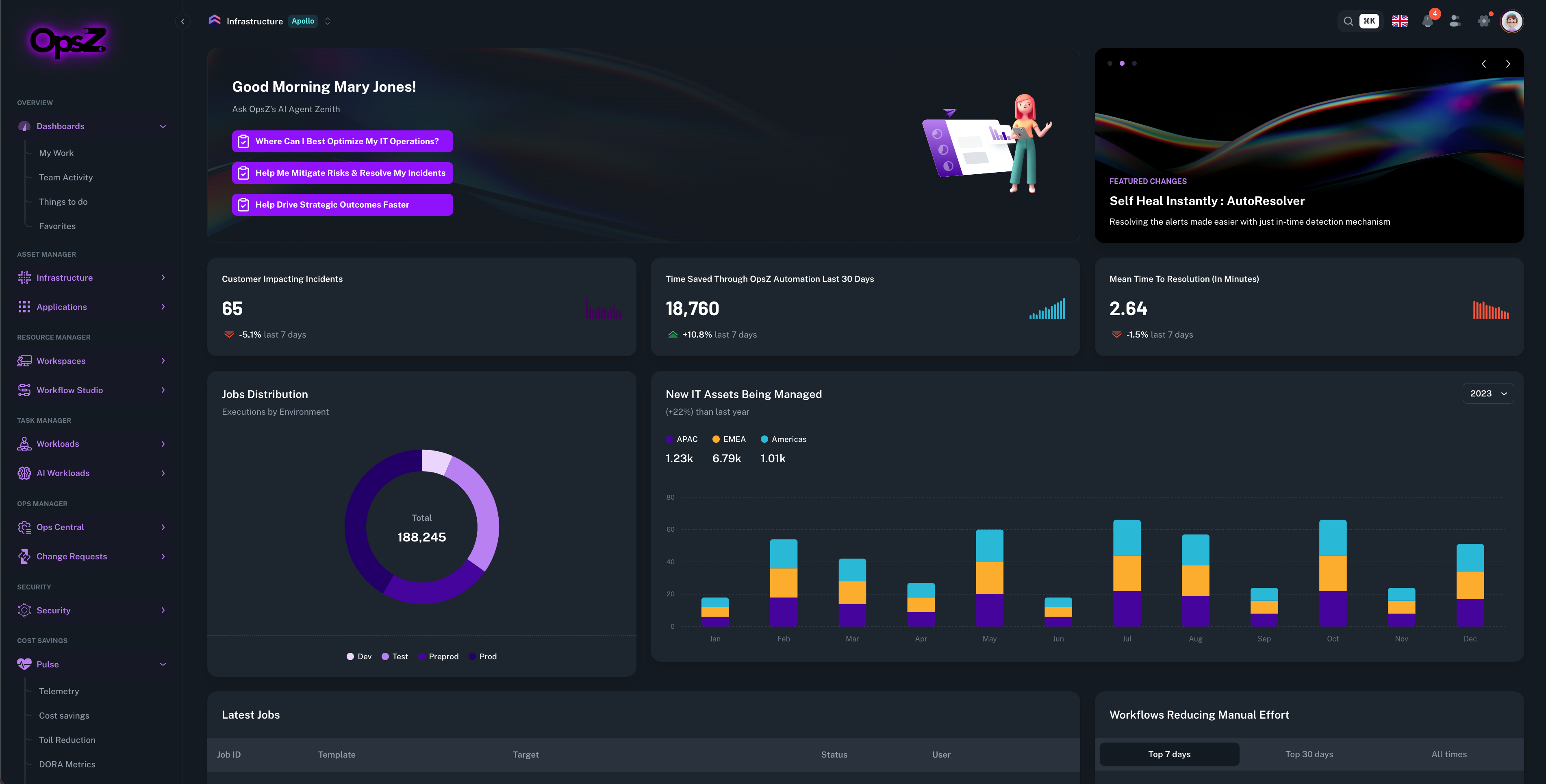
Task: Select the AI Workloads icon
Action: click(x=24, y=473)
